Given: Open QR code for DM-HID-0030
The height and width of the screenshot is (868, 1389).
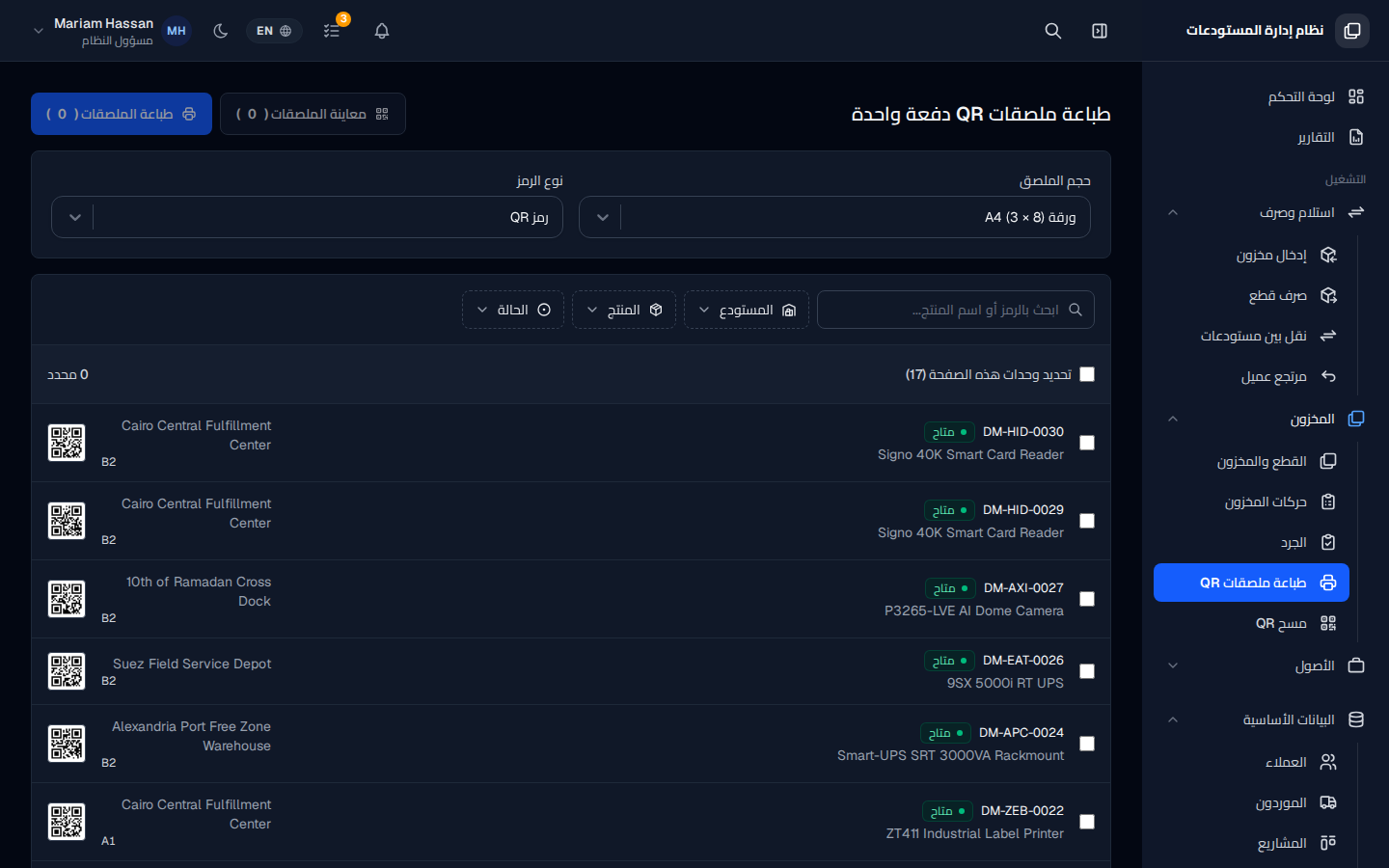Looking at the screenshot, I should 67,443.
